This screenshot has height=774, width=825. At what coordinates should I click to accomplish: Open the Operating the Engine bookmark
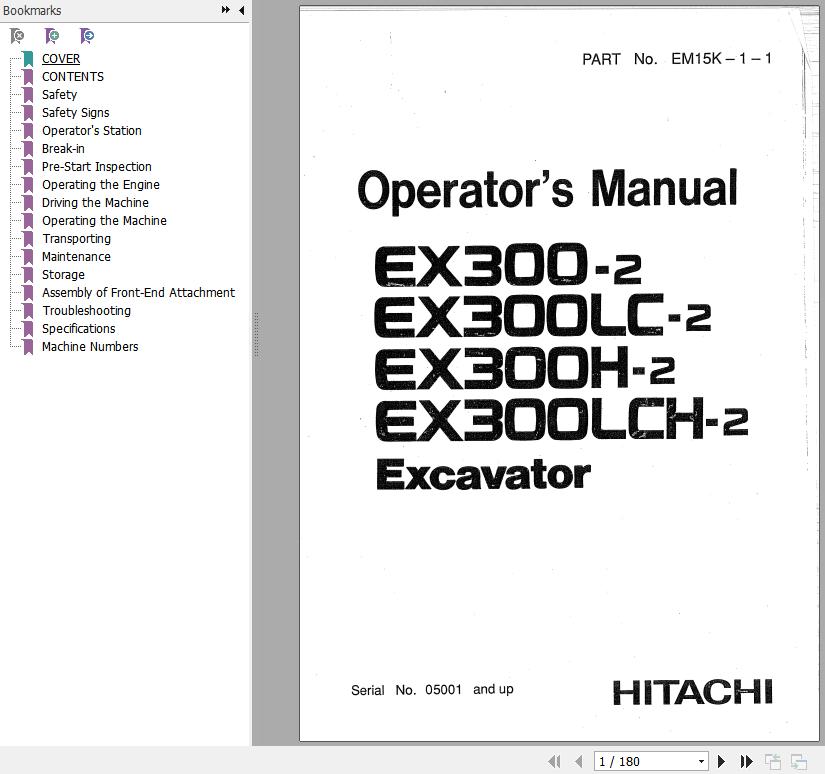click(100, 184)
